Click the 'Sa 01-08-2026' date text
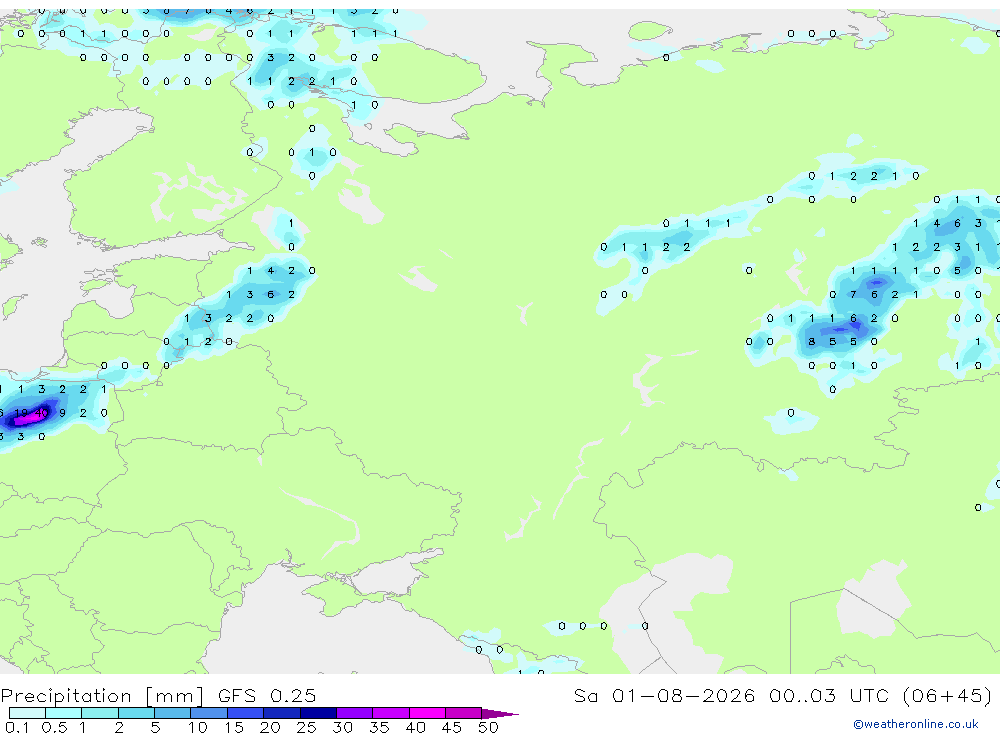This screenshot has height=733, width=1000. tap(664, 695)
